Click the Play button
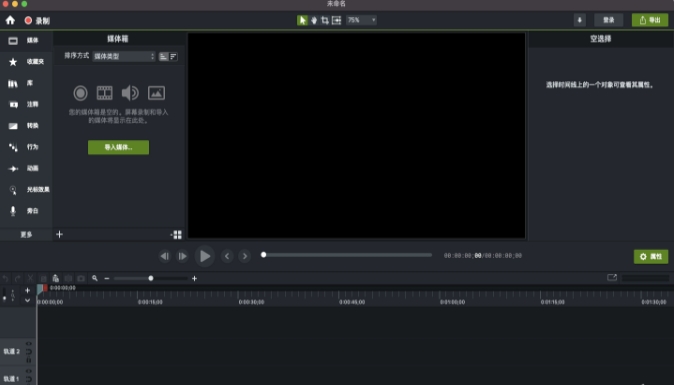Viewport: 675px width, 385px height. (x=204, y=256)
